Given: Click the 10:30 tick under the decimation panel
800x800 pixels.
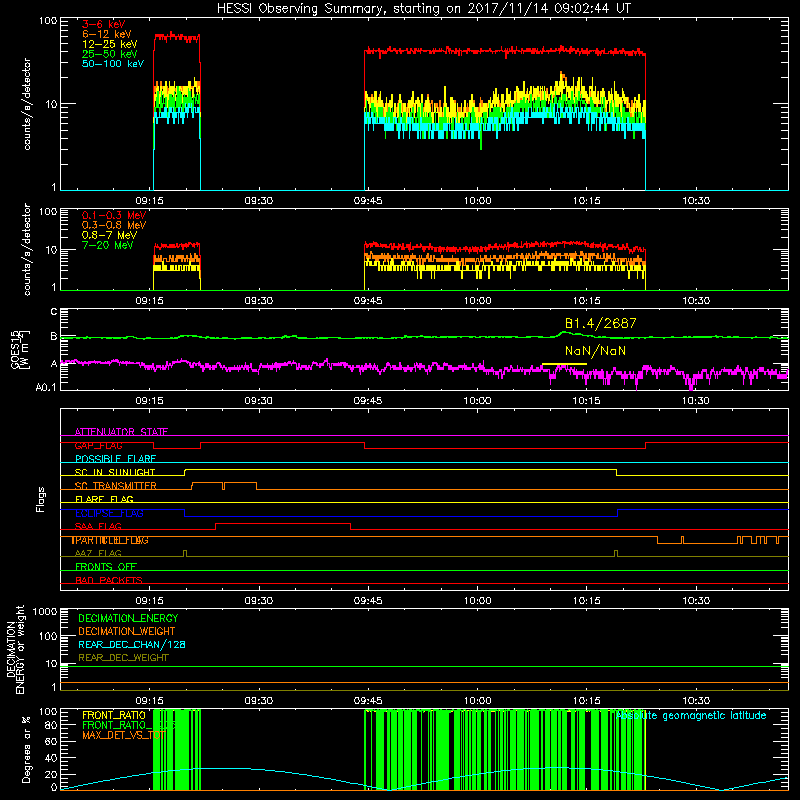Looking at the screenshot, I should coord(696,701).
